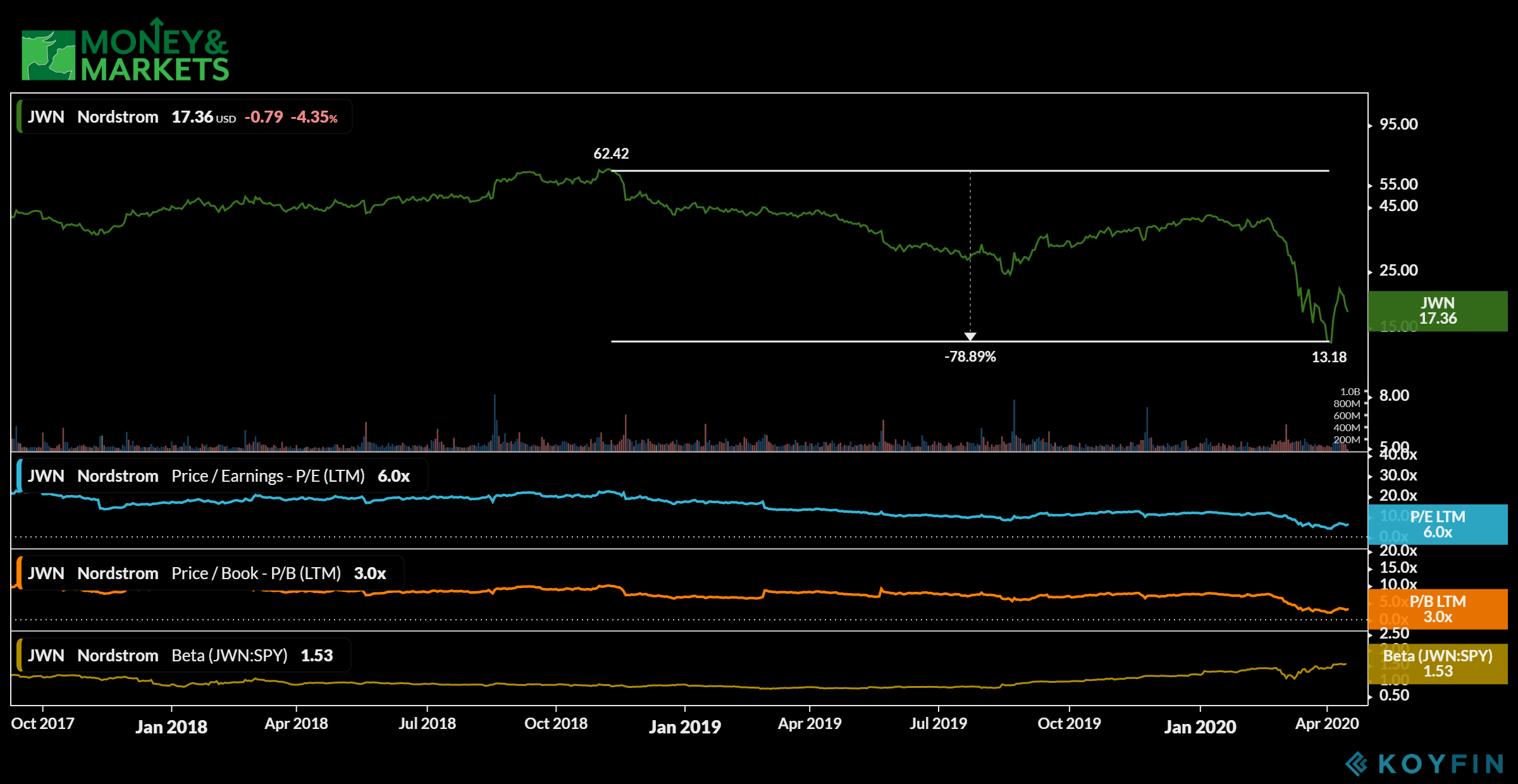Click the 15.0x P/B axis label
Screen dimensions: 1518x784
(x=1398, y=567)
